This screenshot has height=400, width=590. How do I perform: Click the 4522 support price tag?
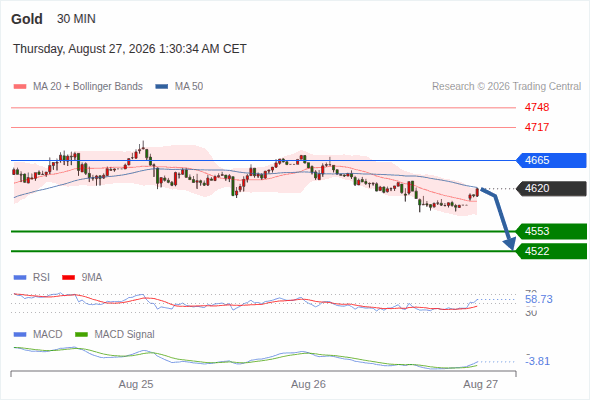click(x=551, y=251)
